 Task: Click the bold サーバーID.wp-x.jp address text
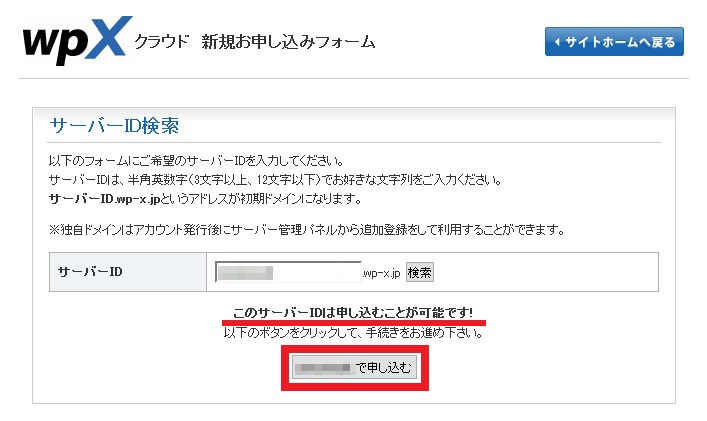[x=105, y=199]
